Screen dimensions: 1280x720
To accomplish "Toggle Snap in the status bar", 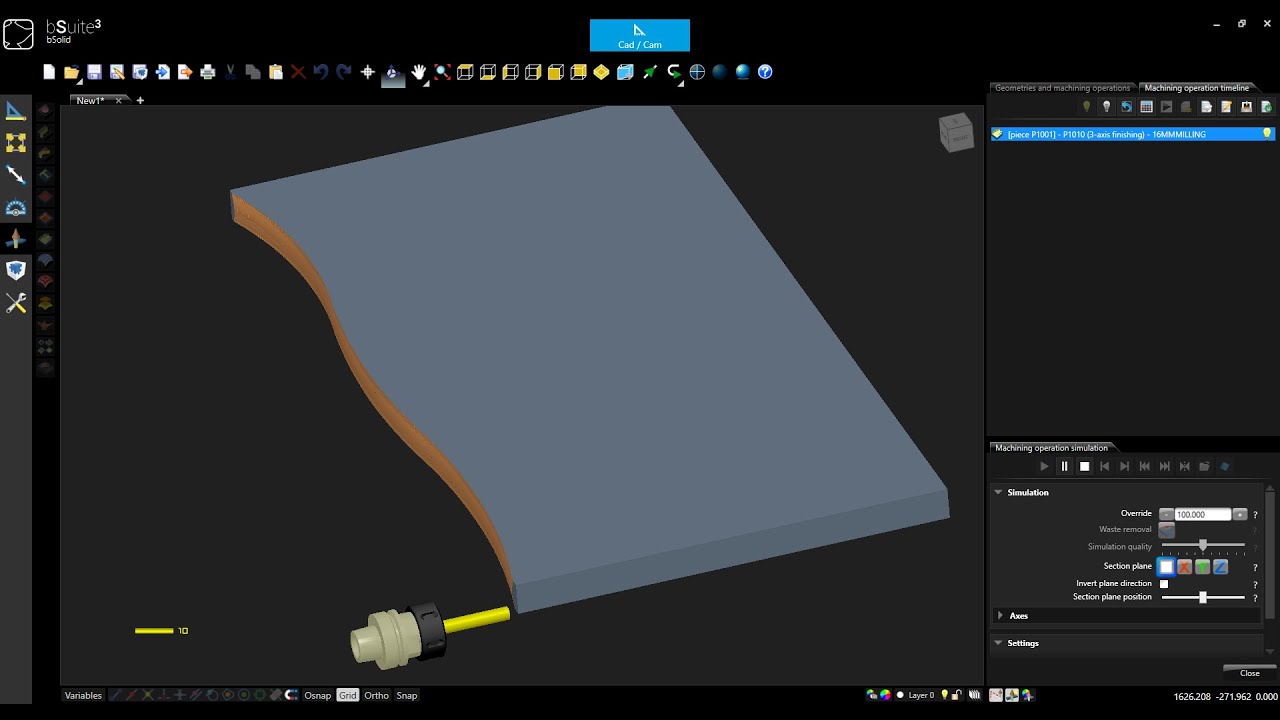I will (x=407, y=695).
